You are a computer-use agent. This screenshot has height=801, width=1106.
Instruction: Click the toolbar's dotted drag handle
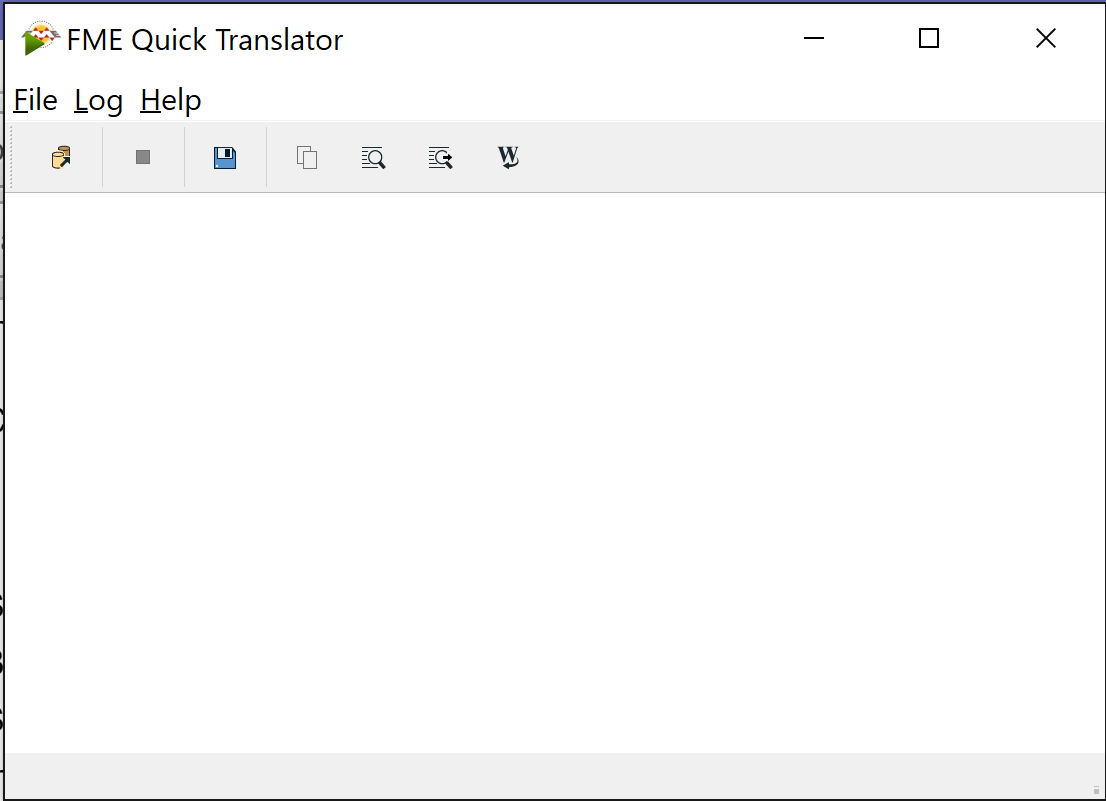tap(11, 157)
